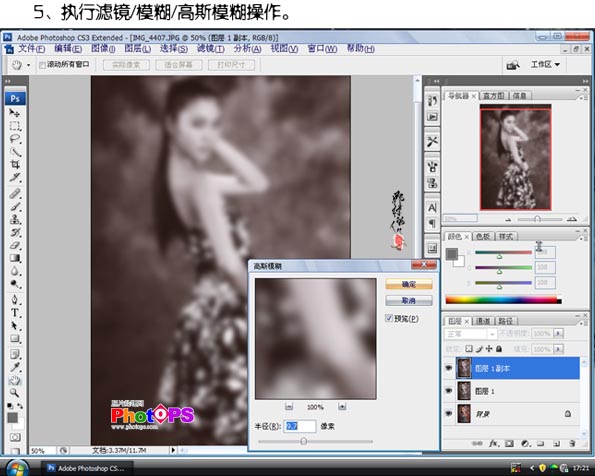
Task: Toggle lock image pixels brush icon
Action: [479, 348]
